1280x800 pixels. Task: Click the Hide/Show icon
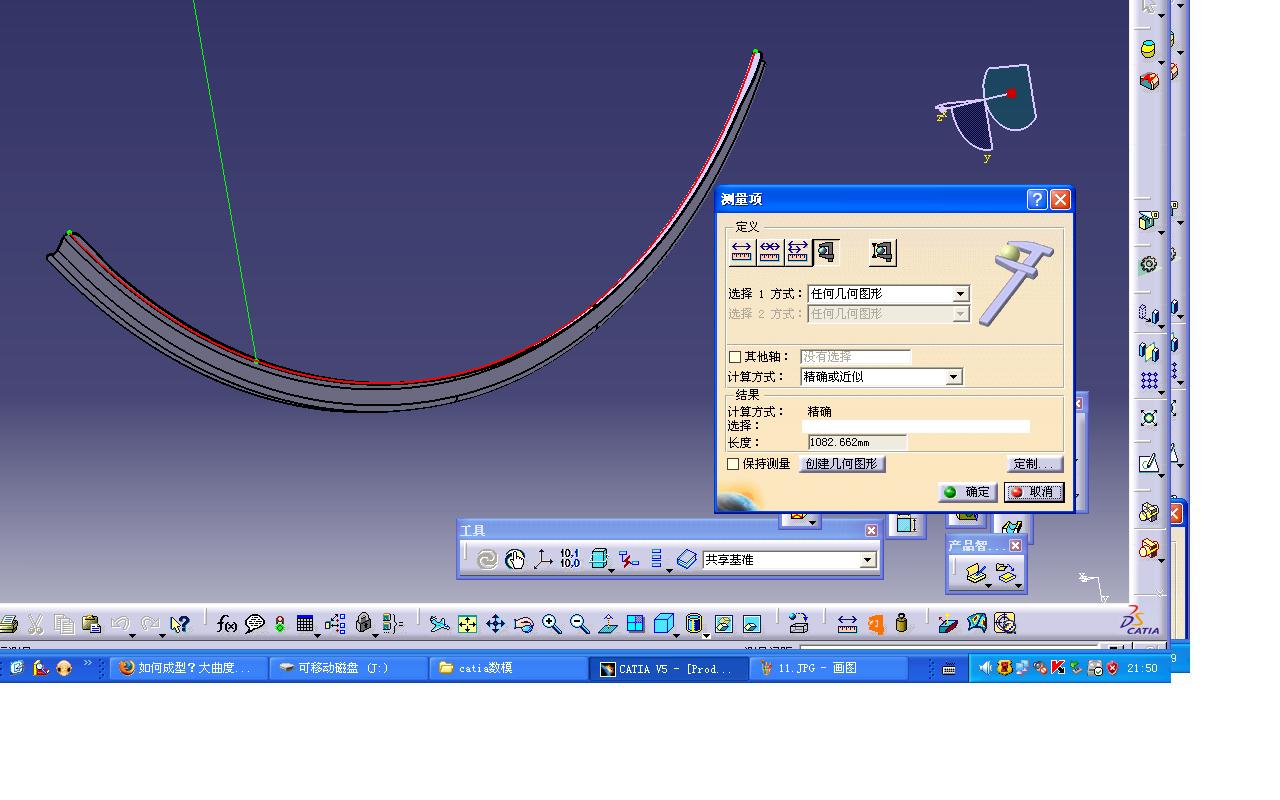723,624
